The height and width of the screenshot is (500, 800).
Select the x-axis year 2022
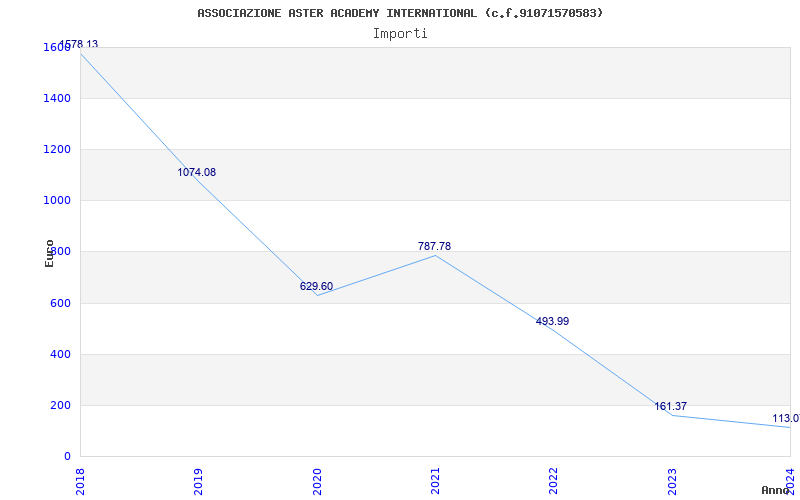(x=554, y=482)
